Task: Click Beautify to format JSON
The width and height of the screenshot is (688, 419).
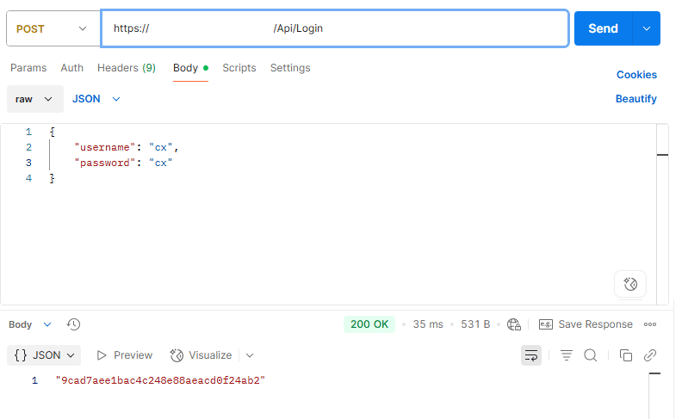Action: (x=636, y=99)
